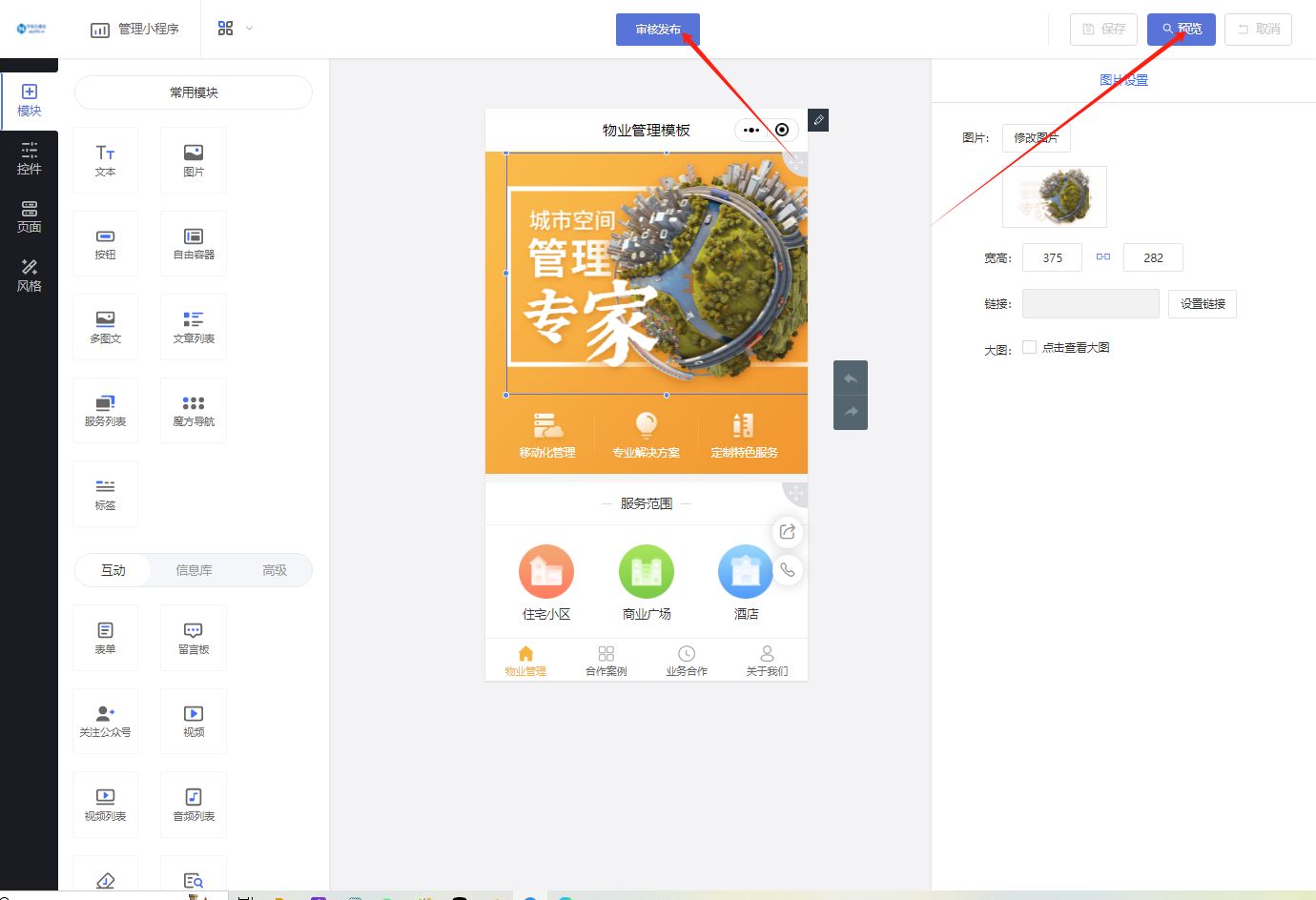
Task: Select the 物业管理 bottom nav tab
Action: [525, 661]
